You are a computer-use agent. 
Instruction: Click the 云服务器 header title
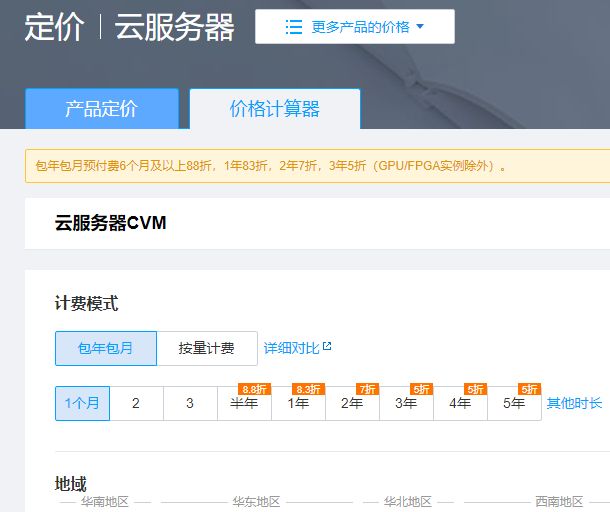[174, 27]
